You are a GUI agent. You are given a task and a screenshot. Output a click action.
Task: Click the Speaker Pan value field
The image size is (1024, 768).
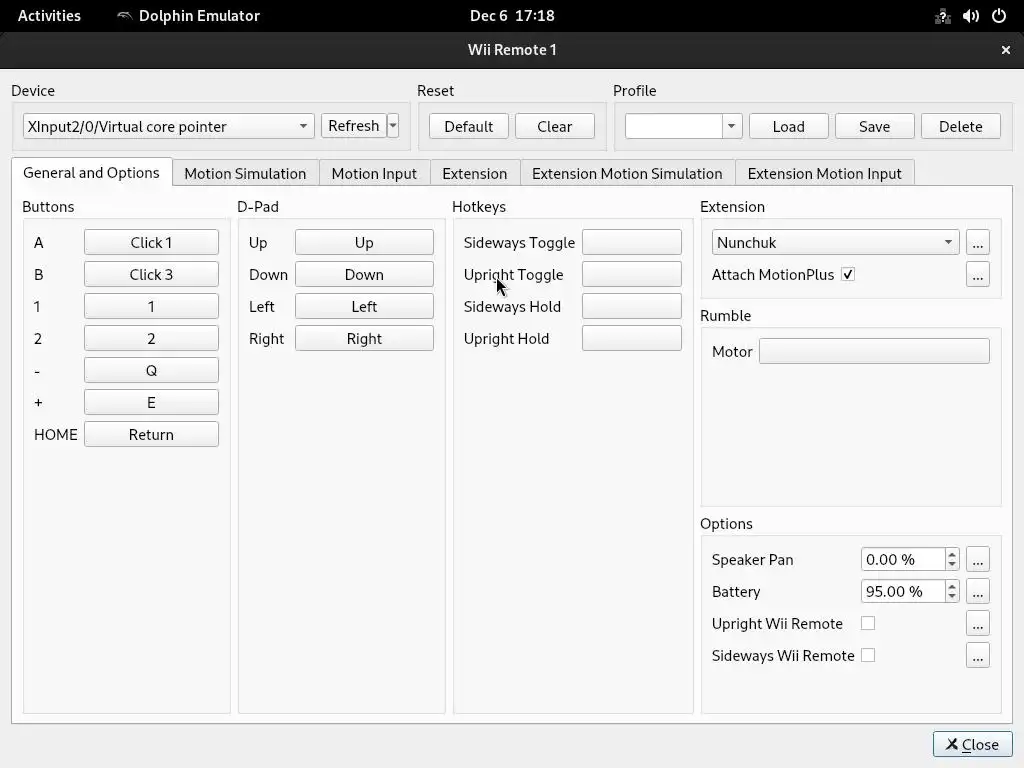tap(903, 559)
